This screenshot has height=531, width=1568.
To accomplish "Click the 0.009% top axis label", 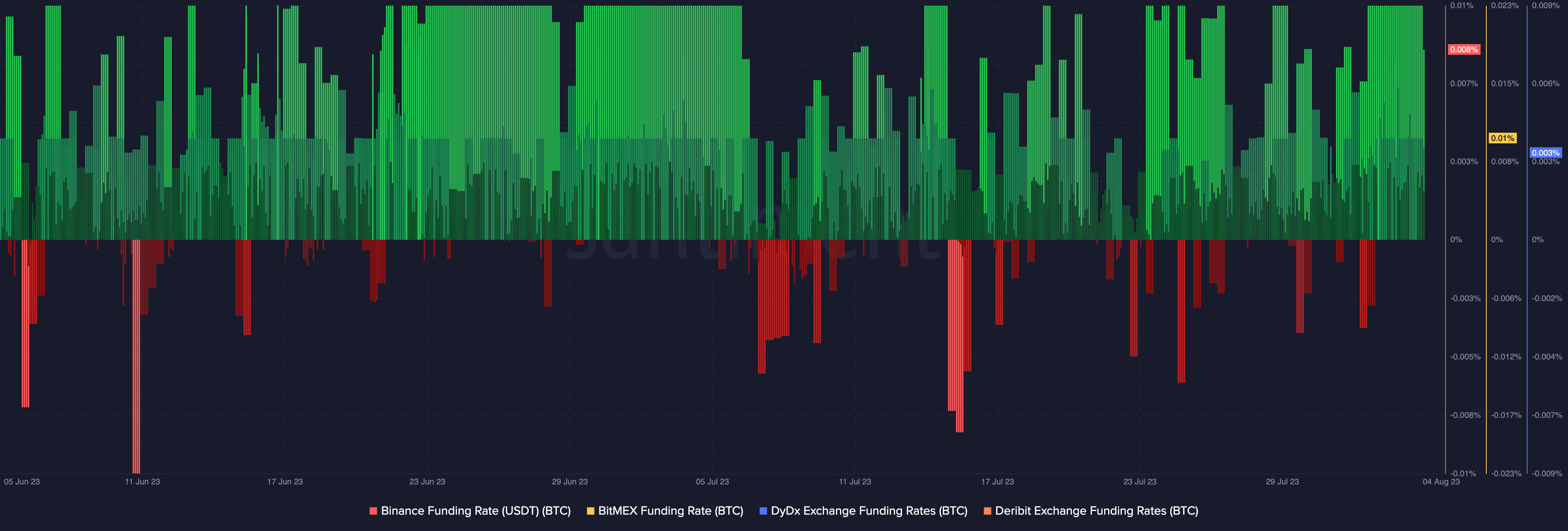I will pyautogui.click(x=1546, y=5).
